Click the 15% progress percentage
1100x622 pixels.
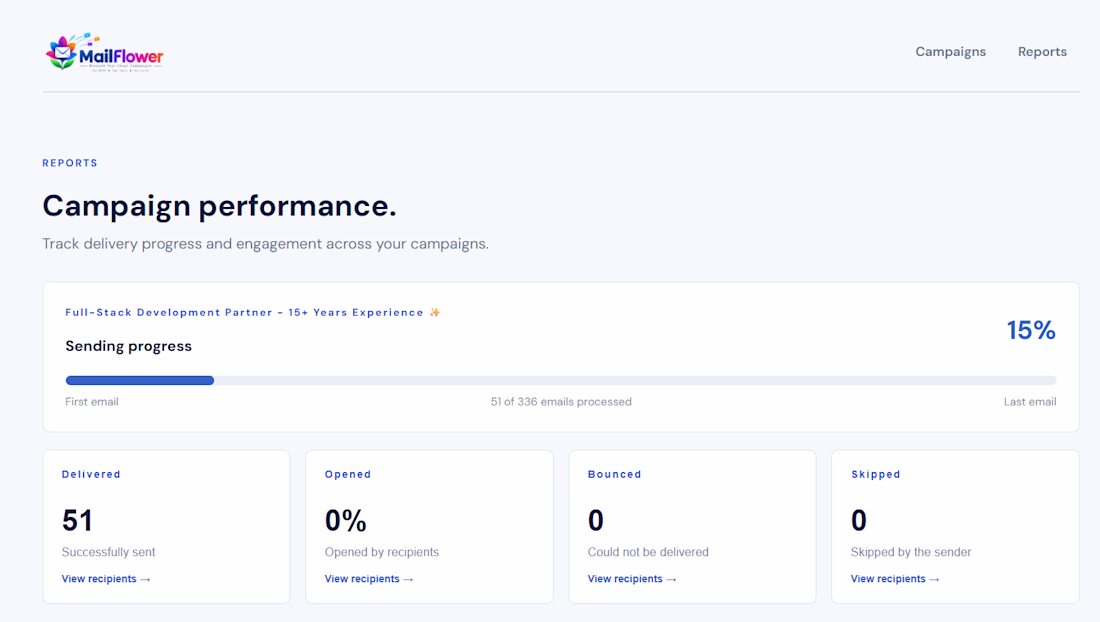point(1031,330)
